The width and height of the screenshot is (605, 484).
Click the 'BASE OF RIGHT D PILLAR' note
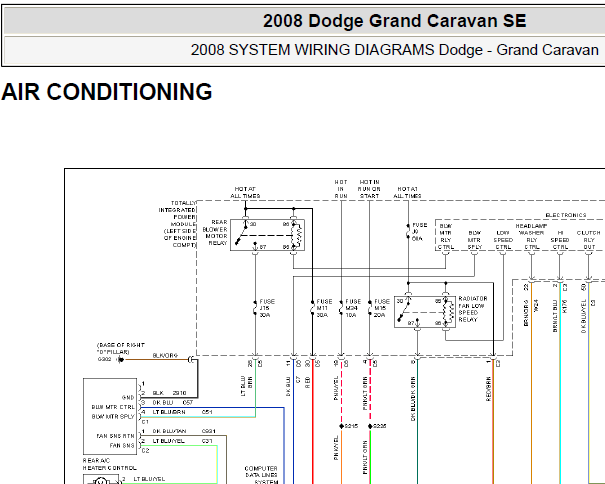[x=120, y=349]
